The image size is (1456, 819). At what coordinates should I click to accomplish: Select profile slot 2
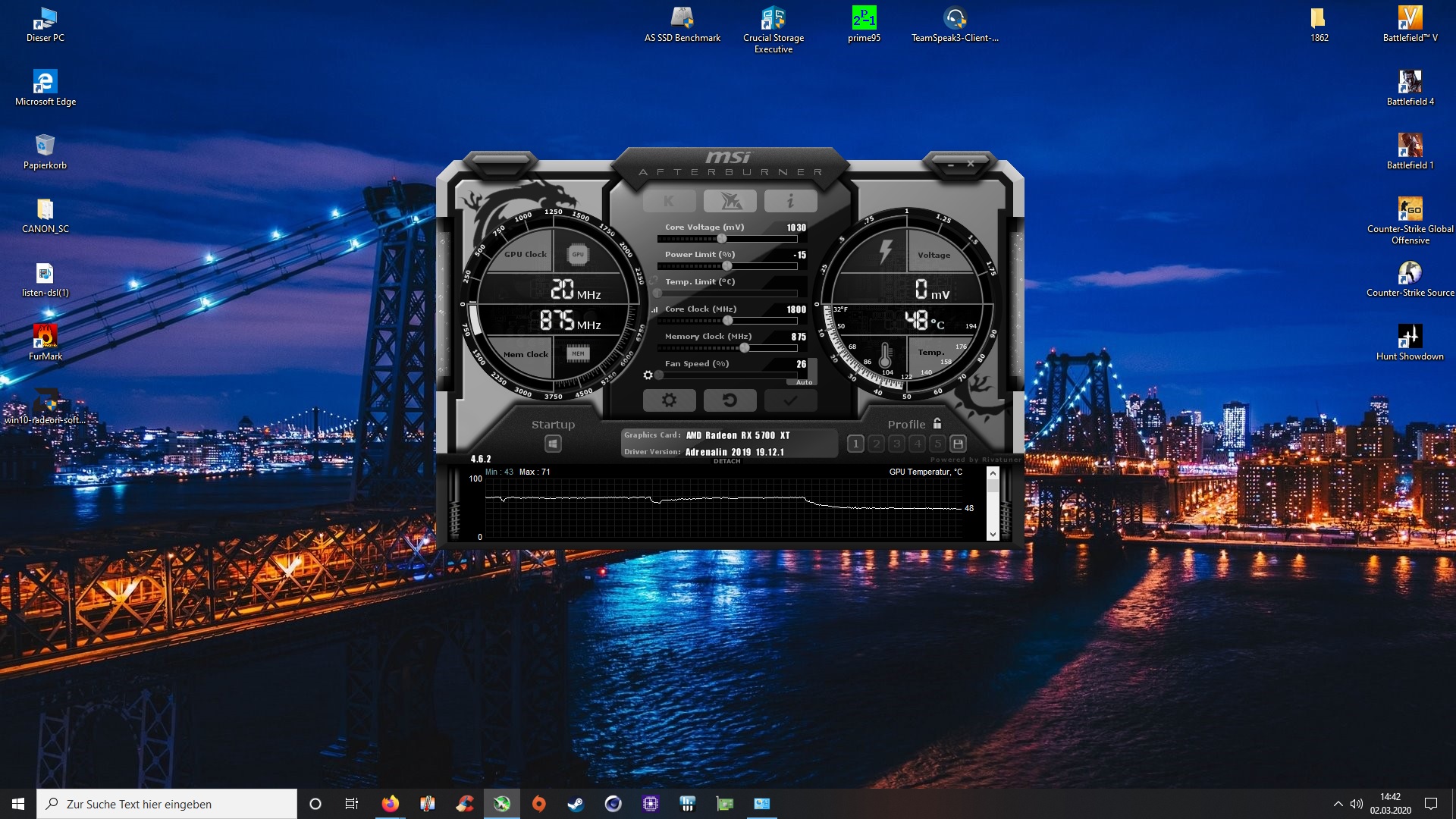[876, 444]
